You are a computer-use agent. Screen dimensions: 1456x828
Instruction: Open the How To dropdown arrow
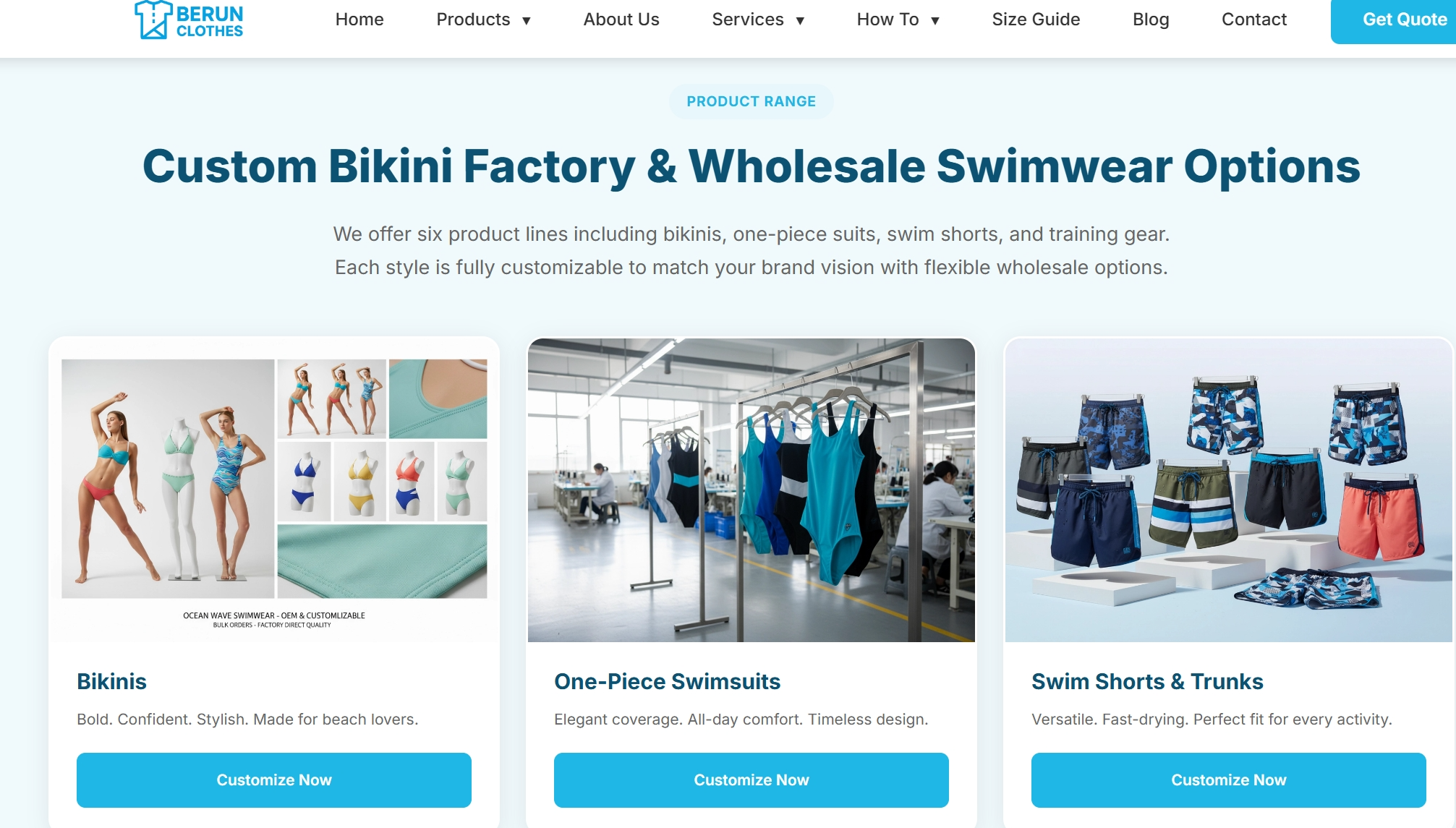(x=935, y=21)
